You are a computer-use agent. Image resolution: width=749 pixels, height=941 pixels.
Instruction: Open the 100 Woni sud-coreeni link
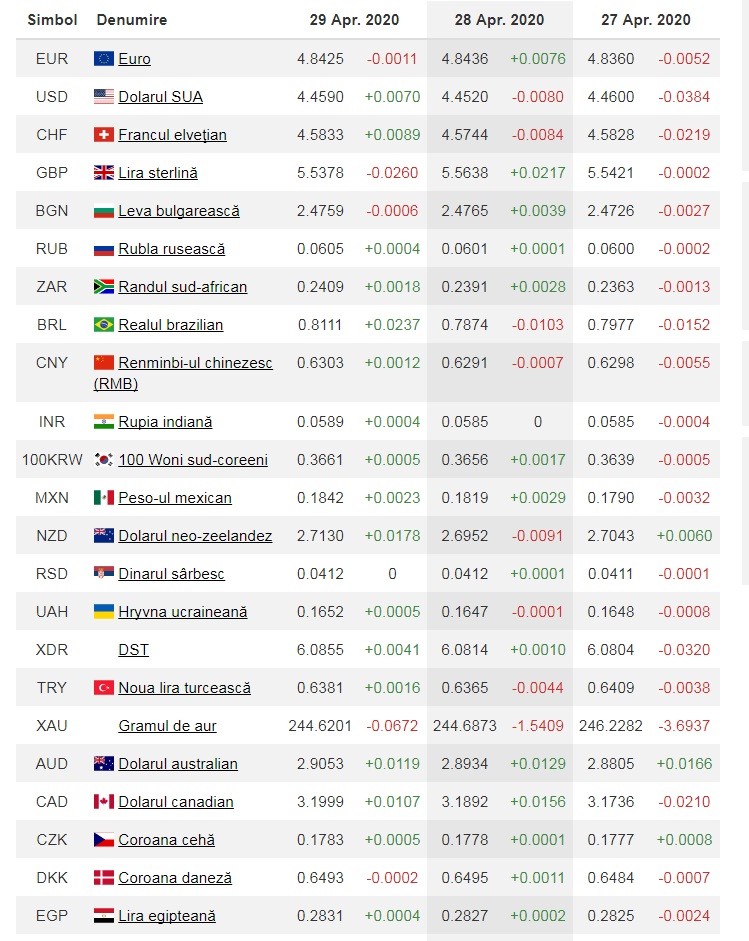coord(193,460)
